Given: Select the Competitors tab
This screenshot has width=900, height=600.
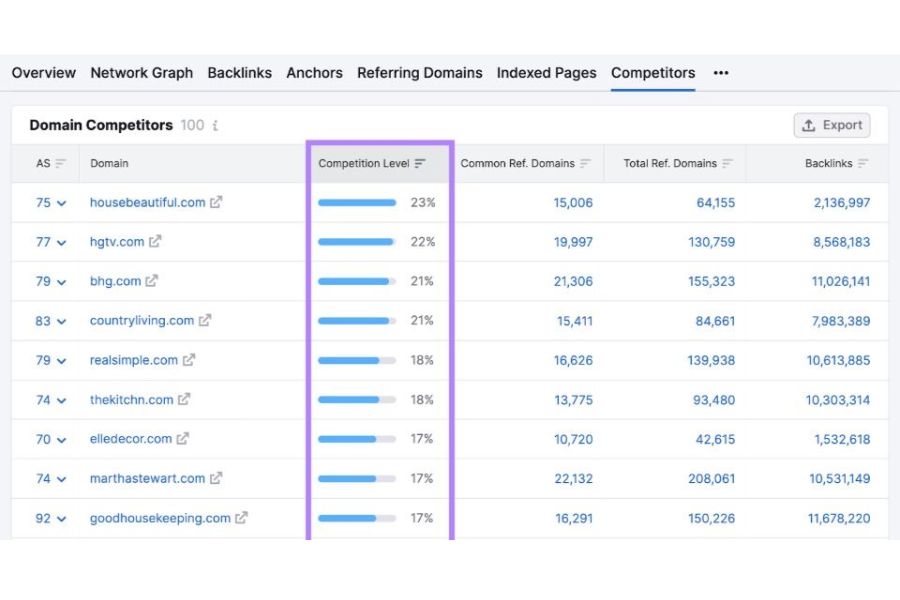Looking at the screenshot, I should (x=653, y=73).
